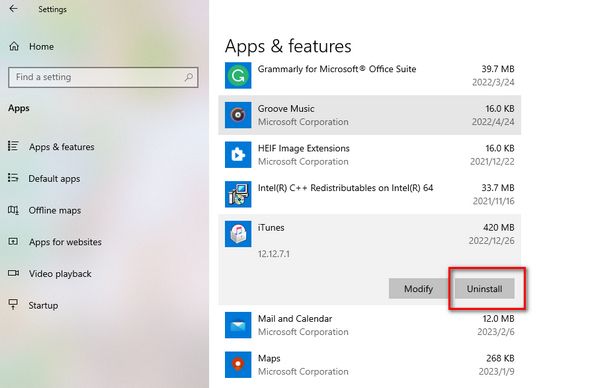
Task: Go back using the Settings back arrow
Action: pyautogui.click(x=13, y=8)
